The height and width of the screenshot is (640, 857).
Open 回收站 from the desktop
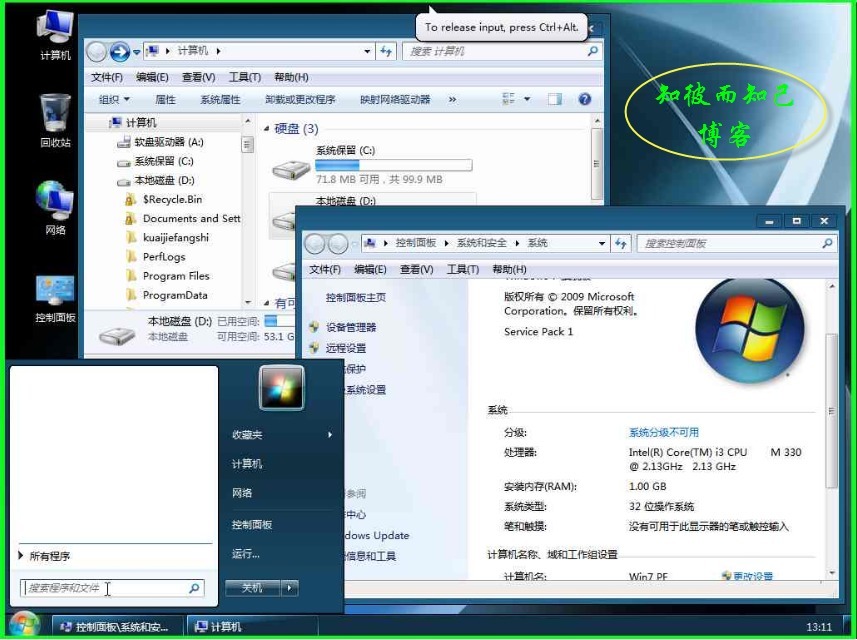pos(52,110)
